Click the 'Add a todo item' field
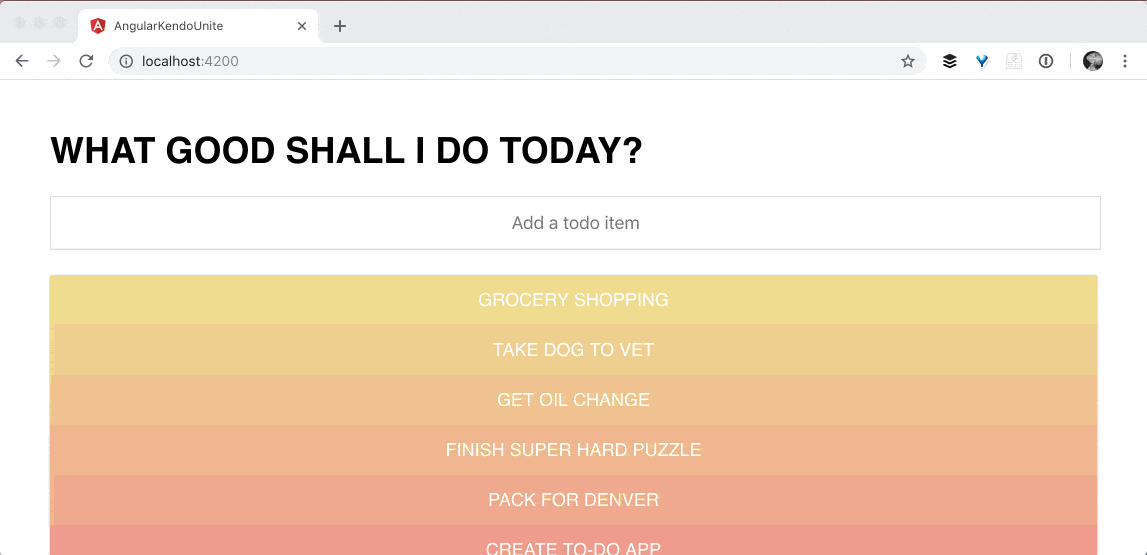 575,223
